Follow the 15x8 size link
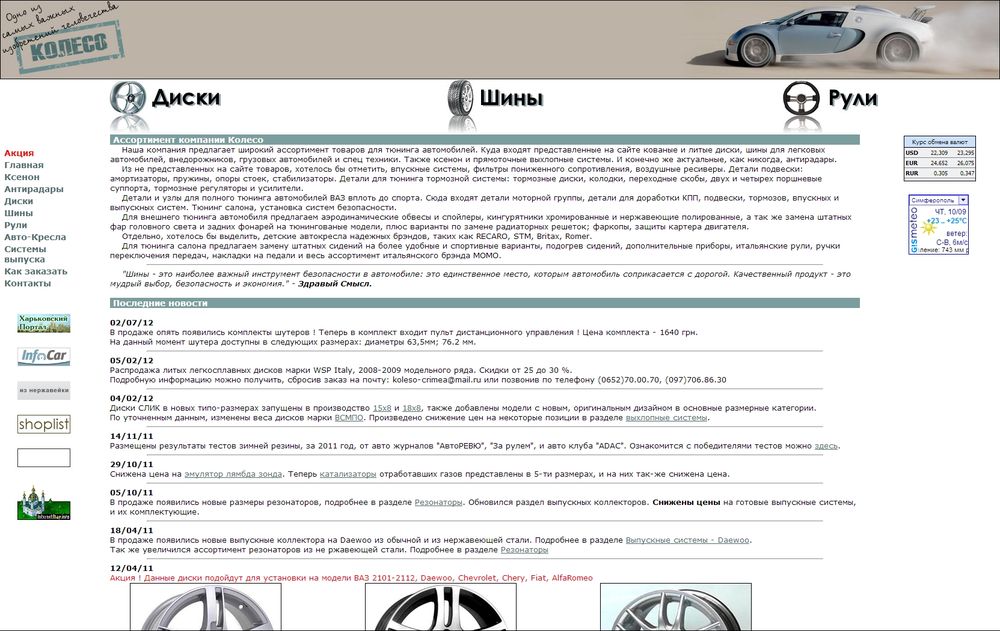Viewport: 1000px width, 631px height. point(382,408)
